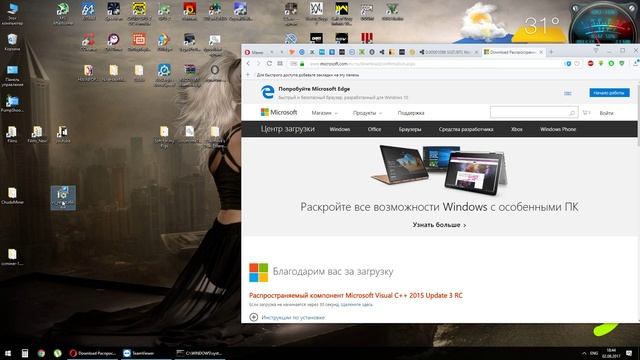Go back in the Opera browser
This screenshot has height=360, width=640.
[x=248, y=64]
